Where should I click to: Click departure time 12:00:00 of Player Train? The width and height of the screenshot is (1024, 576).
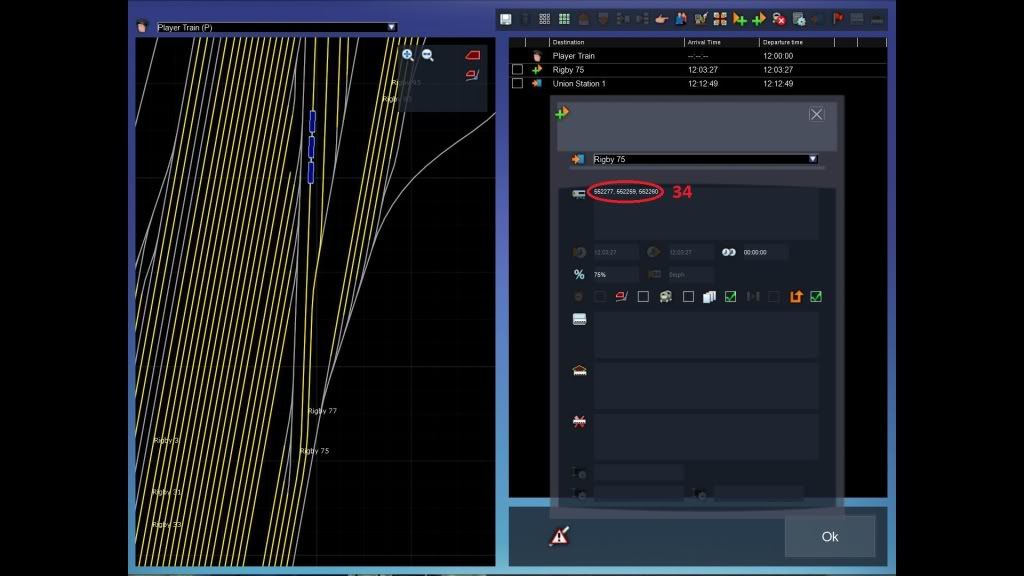click(x=778, y=56)
